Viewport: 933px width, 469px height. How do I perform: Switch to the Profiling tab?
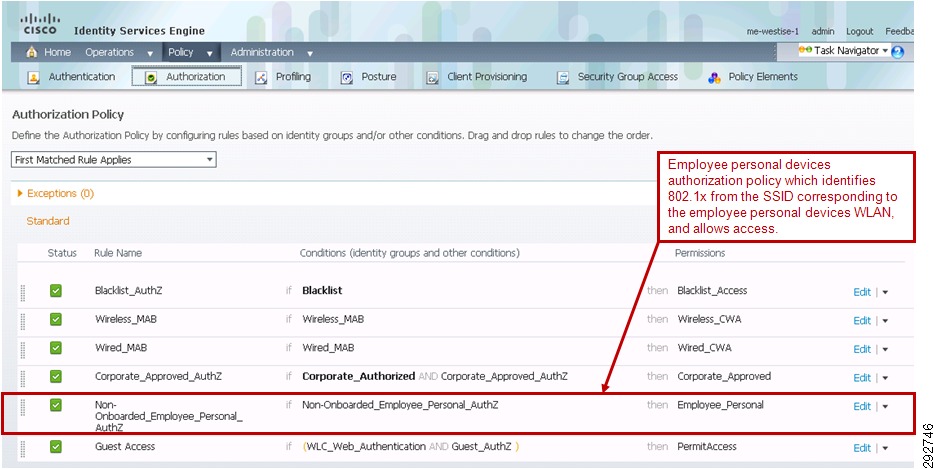(x=293, y=77)
